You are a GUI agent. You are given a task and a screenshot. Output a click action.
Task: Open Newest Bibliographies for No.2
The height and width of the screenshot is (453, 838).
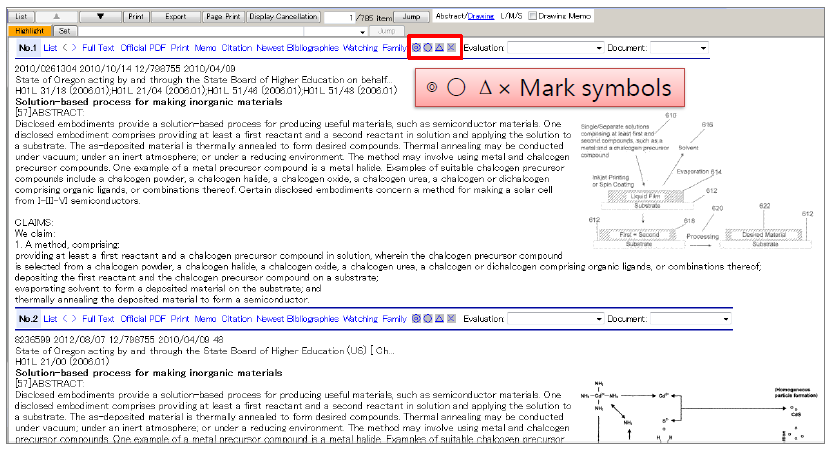pos(298,318)
